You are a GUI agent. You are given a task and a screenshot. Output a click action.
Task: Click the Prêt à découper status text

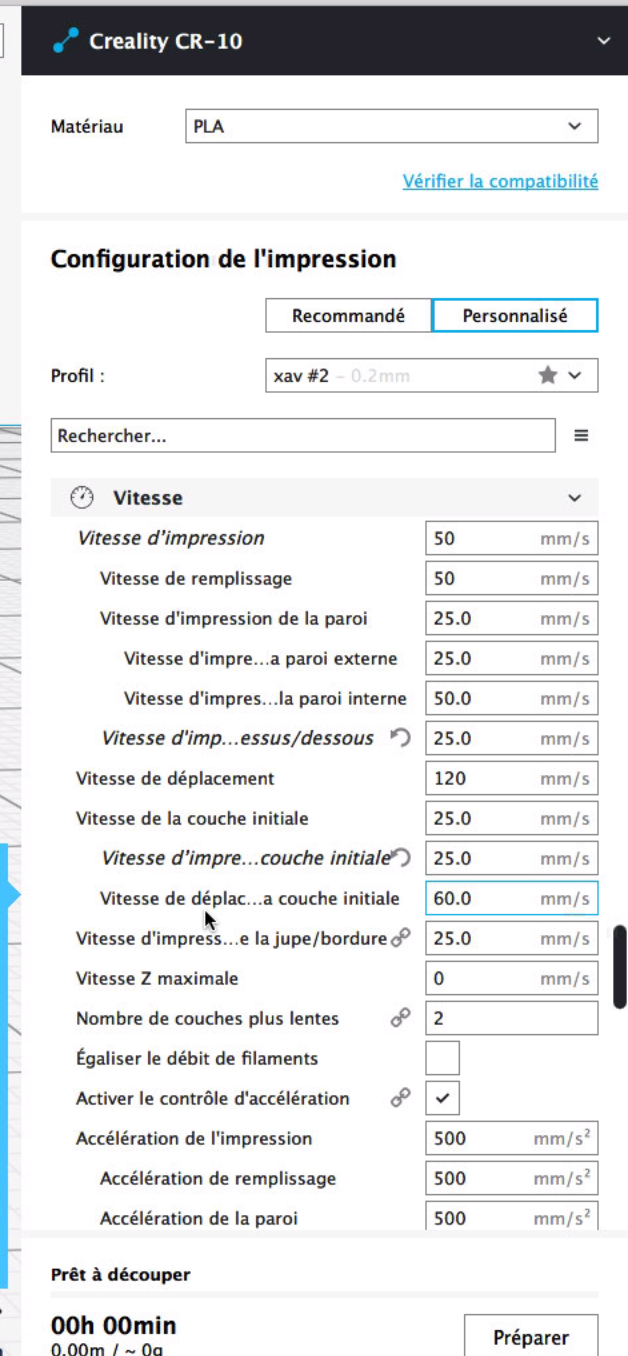120,1274
